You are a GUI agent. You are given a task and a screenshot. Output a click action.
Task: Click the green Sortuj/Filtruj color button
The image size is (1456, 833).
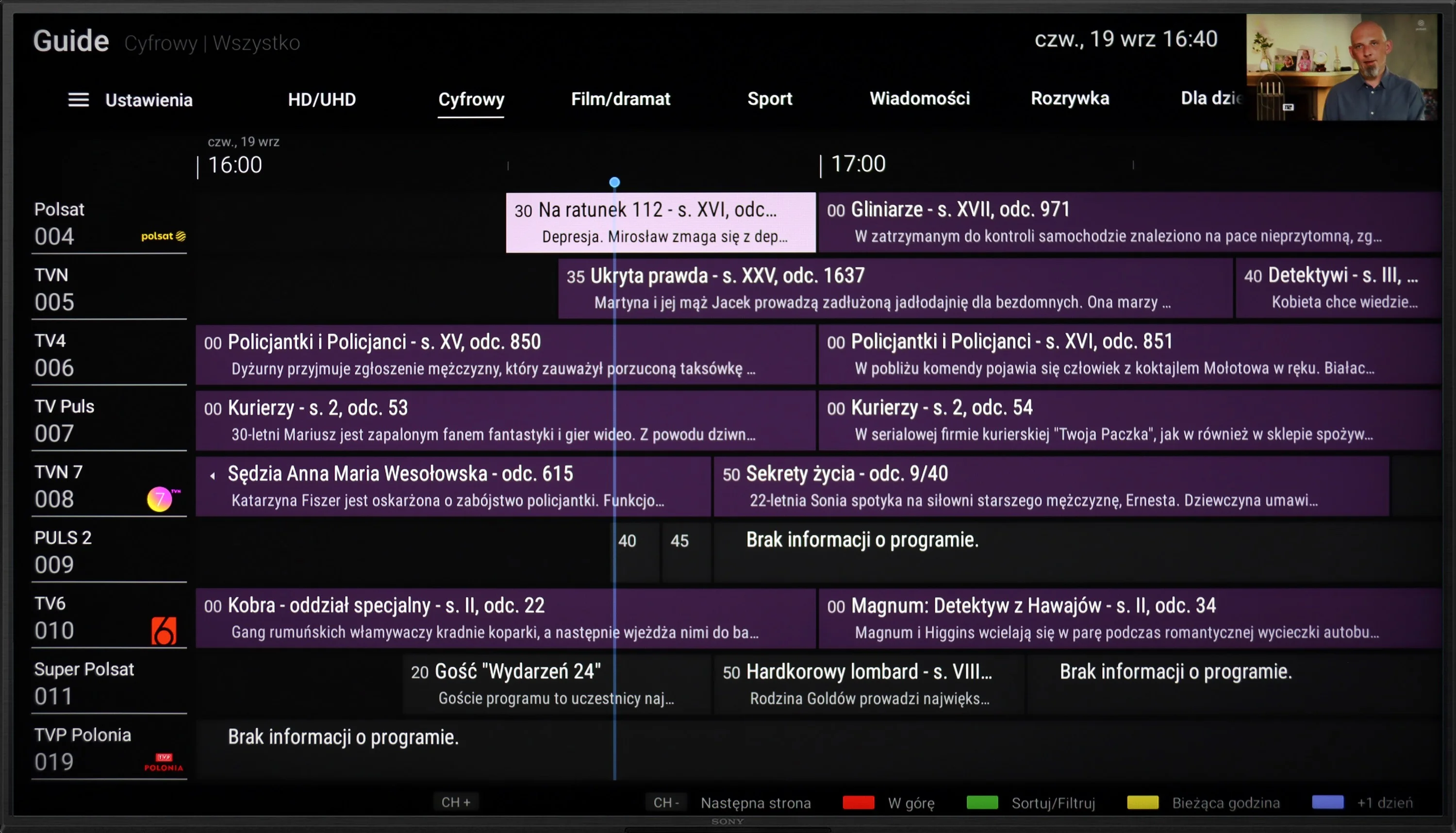[x=982, y=803]
